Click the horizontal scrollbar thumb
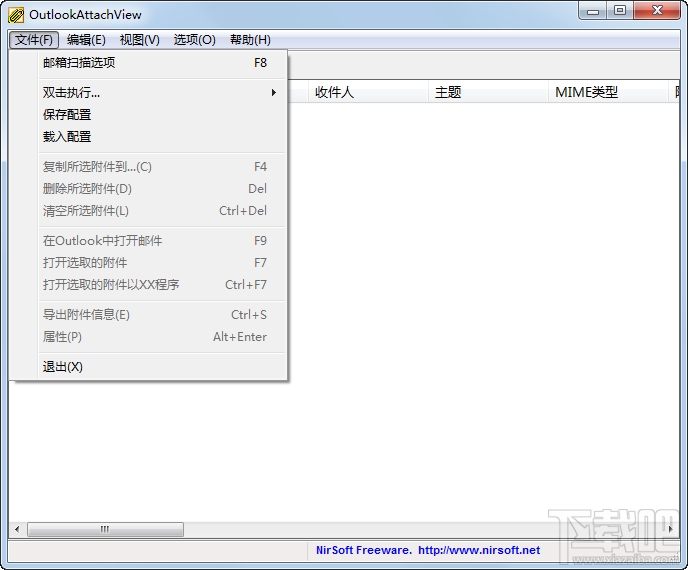The height and width of the screenshot is (570, 688). point(105,529)
